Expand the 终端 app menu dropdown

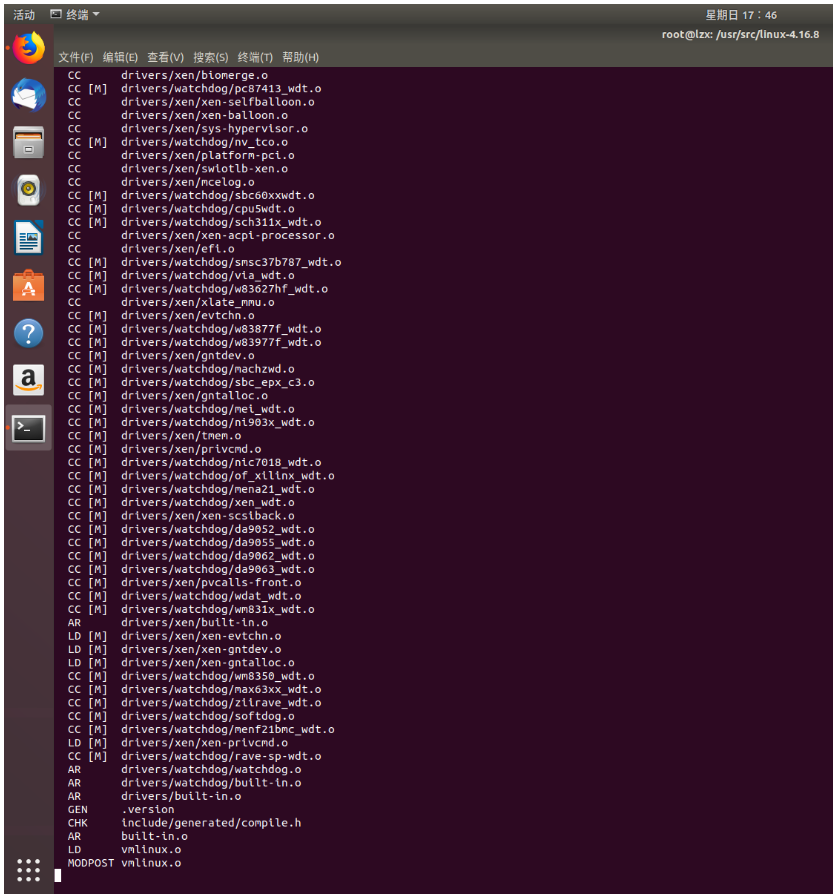pyautogui.click(x=75, y=15)
